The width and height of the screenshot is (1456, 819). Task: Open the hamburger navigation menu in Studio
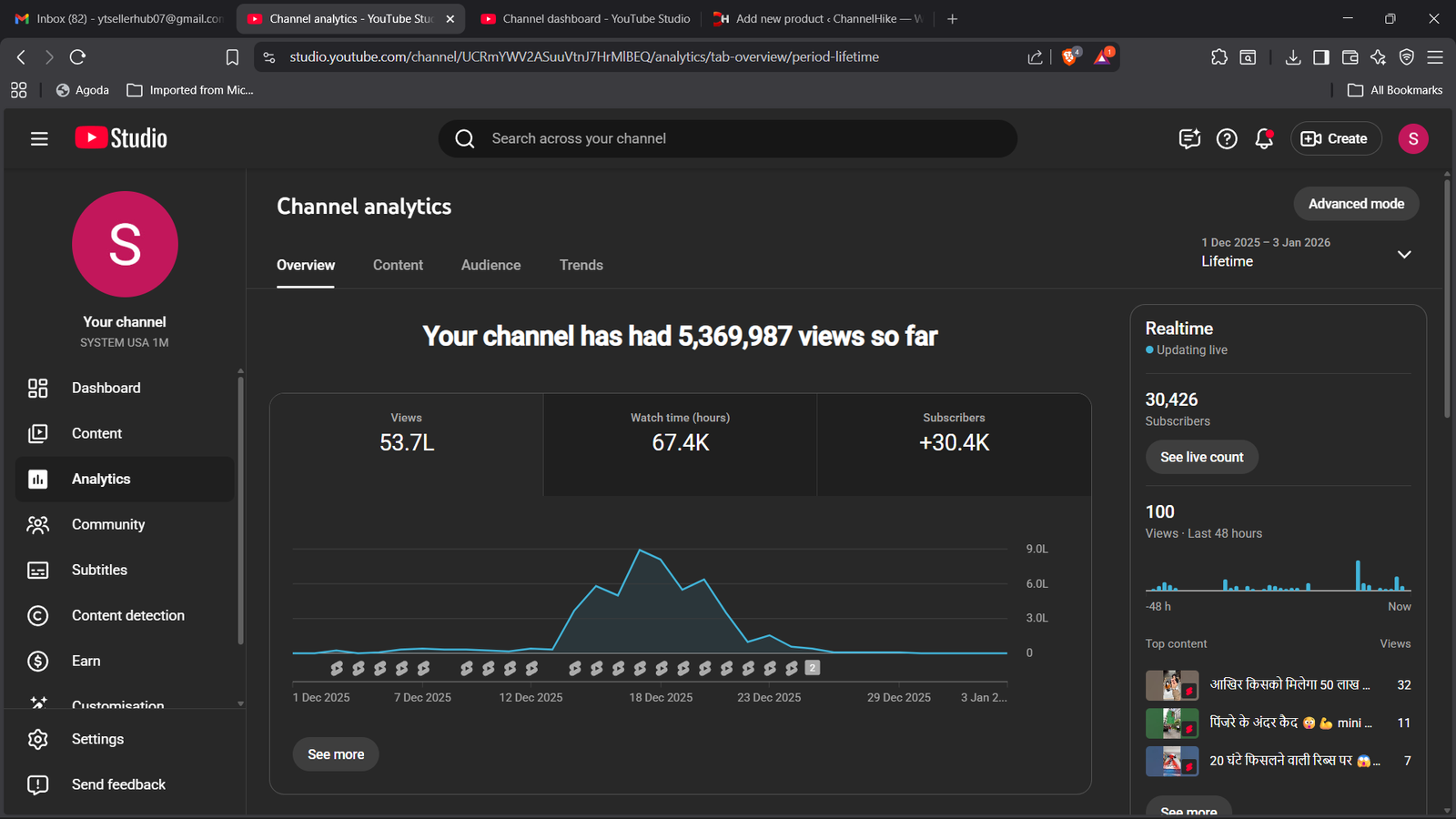point(39,138)
